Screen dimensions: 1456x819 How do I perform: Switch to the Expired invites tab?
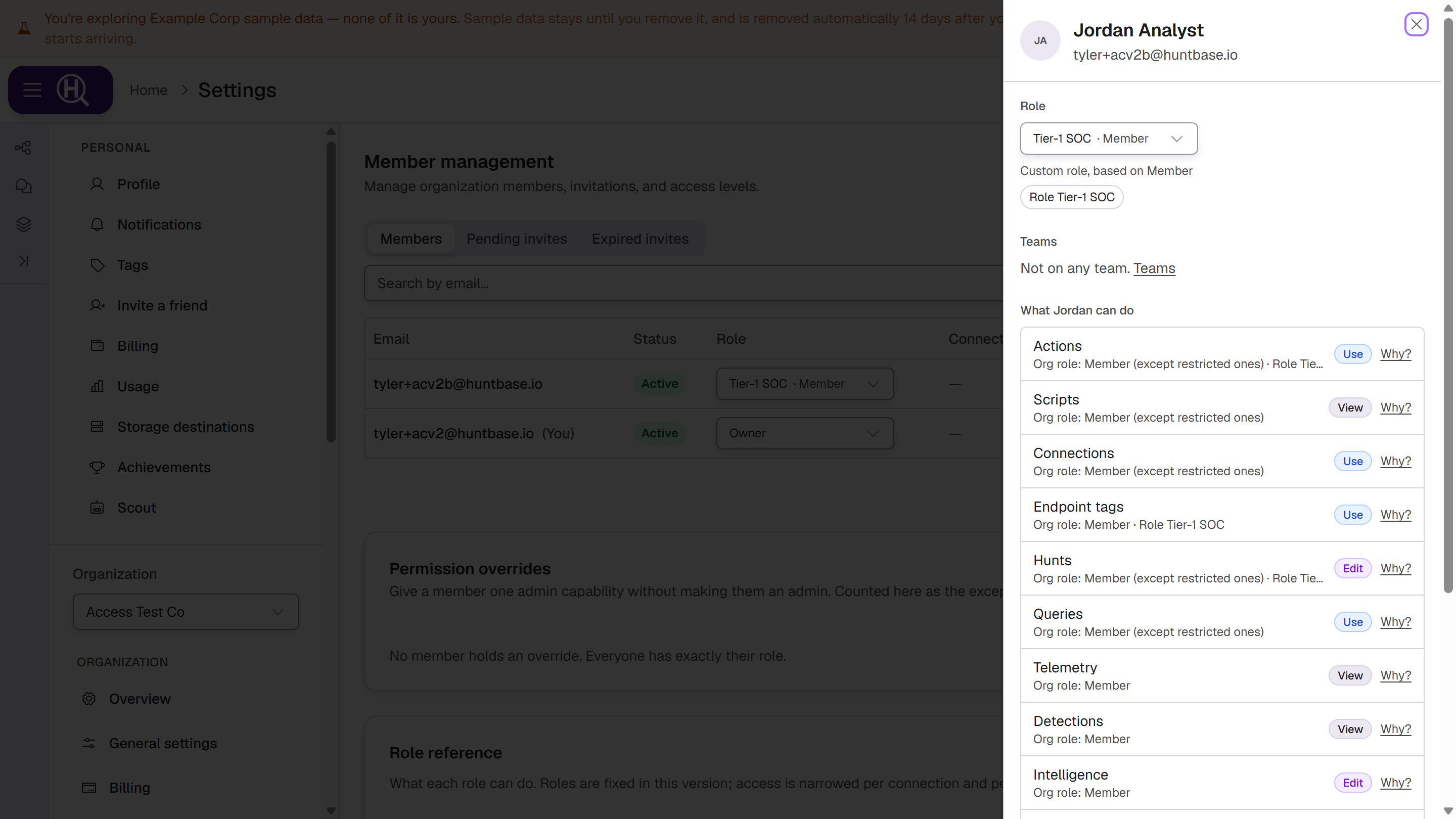pyautogui.click(x=640, y=239)
